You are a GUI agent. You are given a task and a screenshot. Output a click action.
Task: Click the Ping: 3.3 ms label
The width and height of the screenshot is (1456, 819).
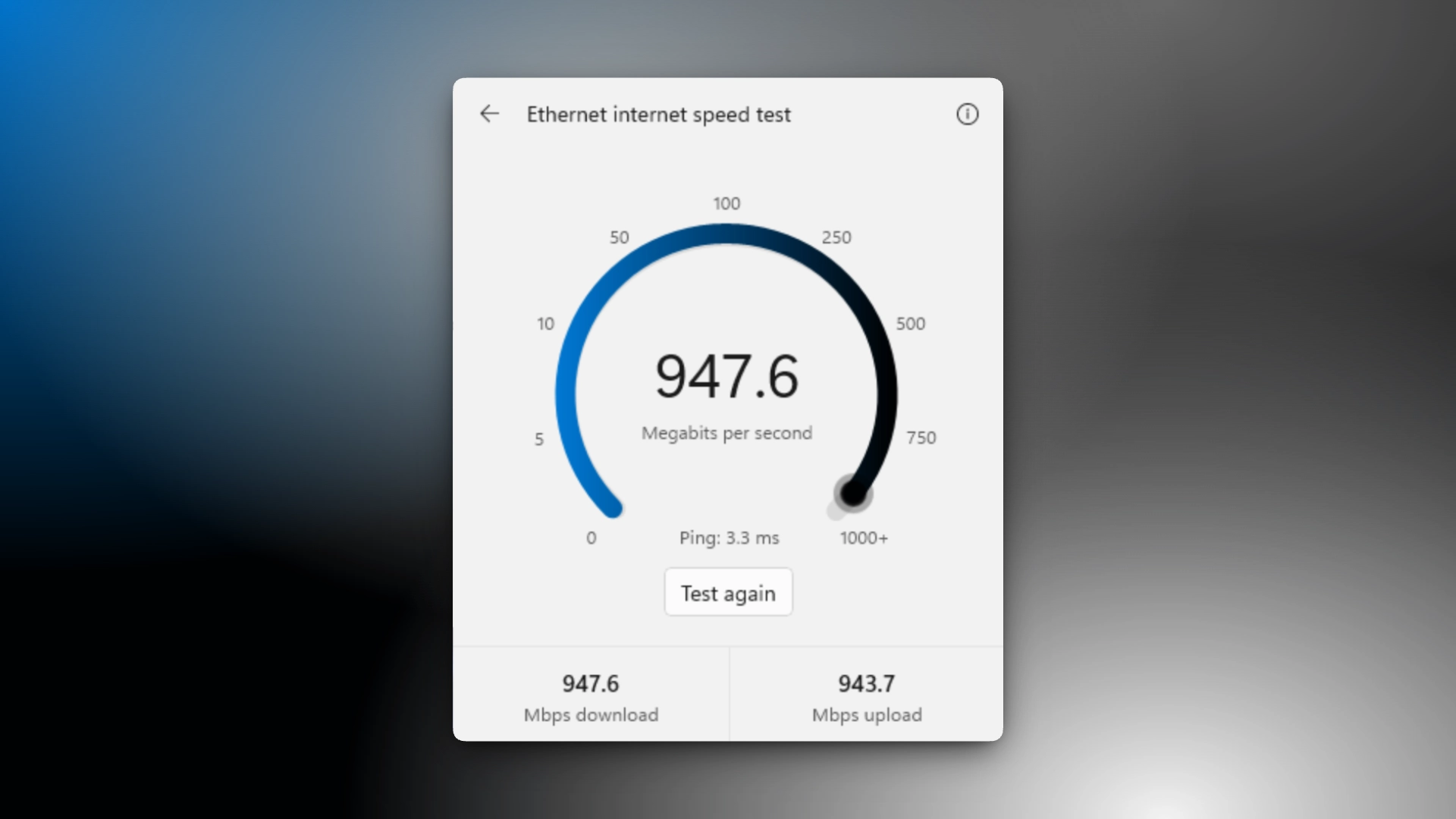(x=729, y=538)
